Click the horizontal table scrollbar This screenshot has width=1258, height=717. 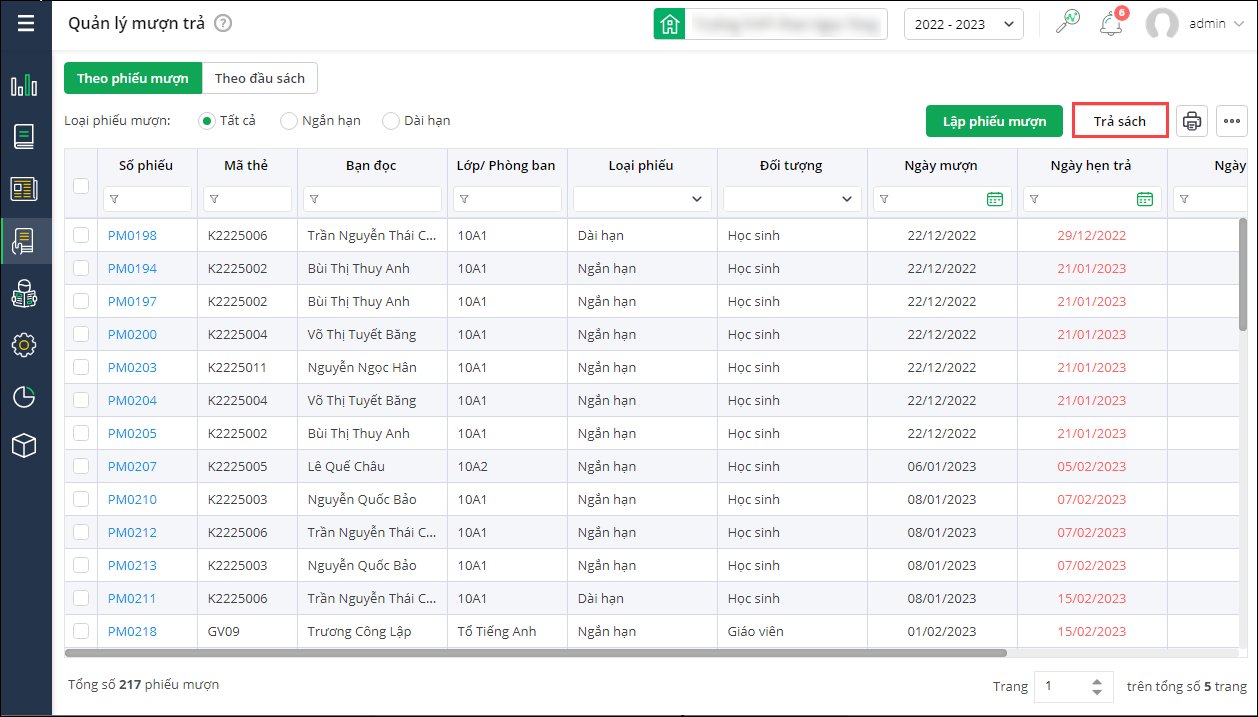pyautogui.click(x=536, y=653)
